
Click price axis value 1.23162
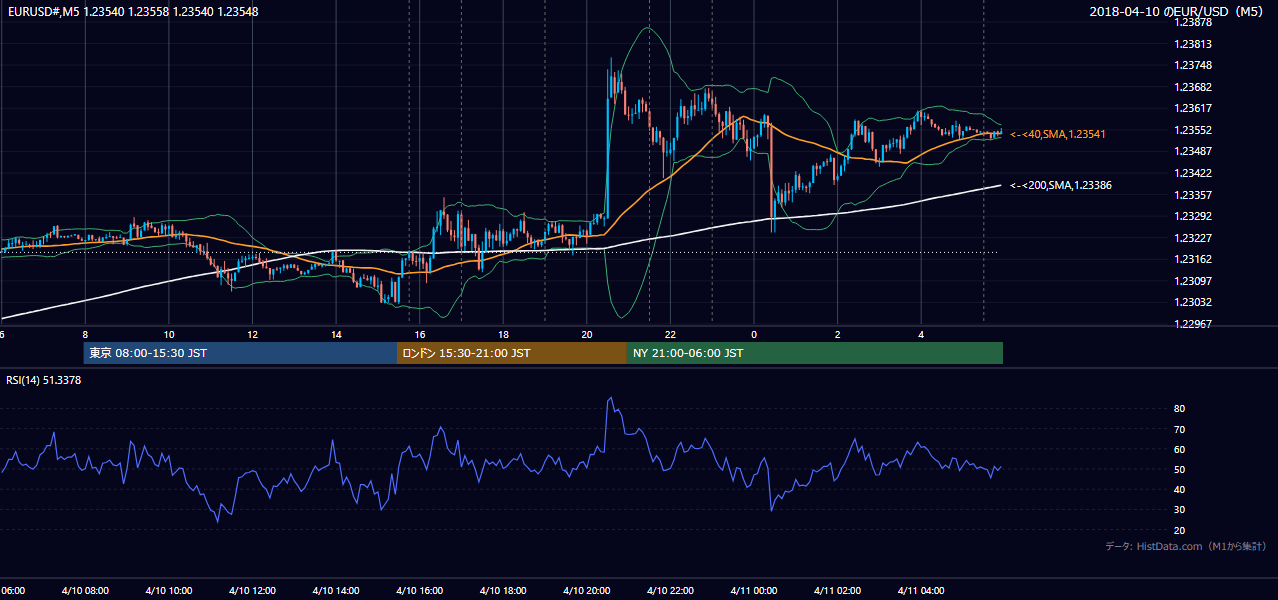[1193, 259]
